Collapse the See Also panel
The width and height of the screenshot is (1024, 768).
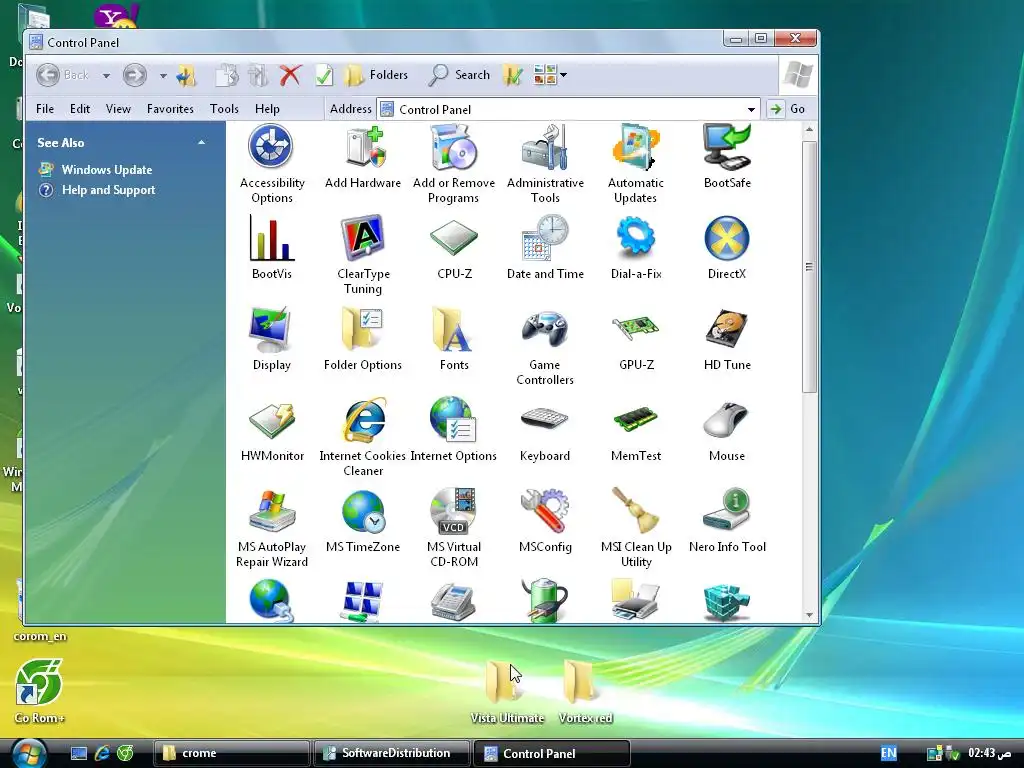[202, 142]
